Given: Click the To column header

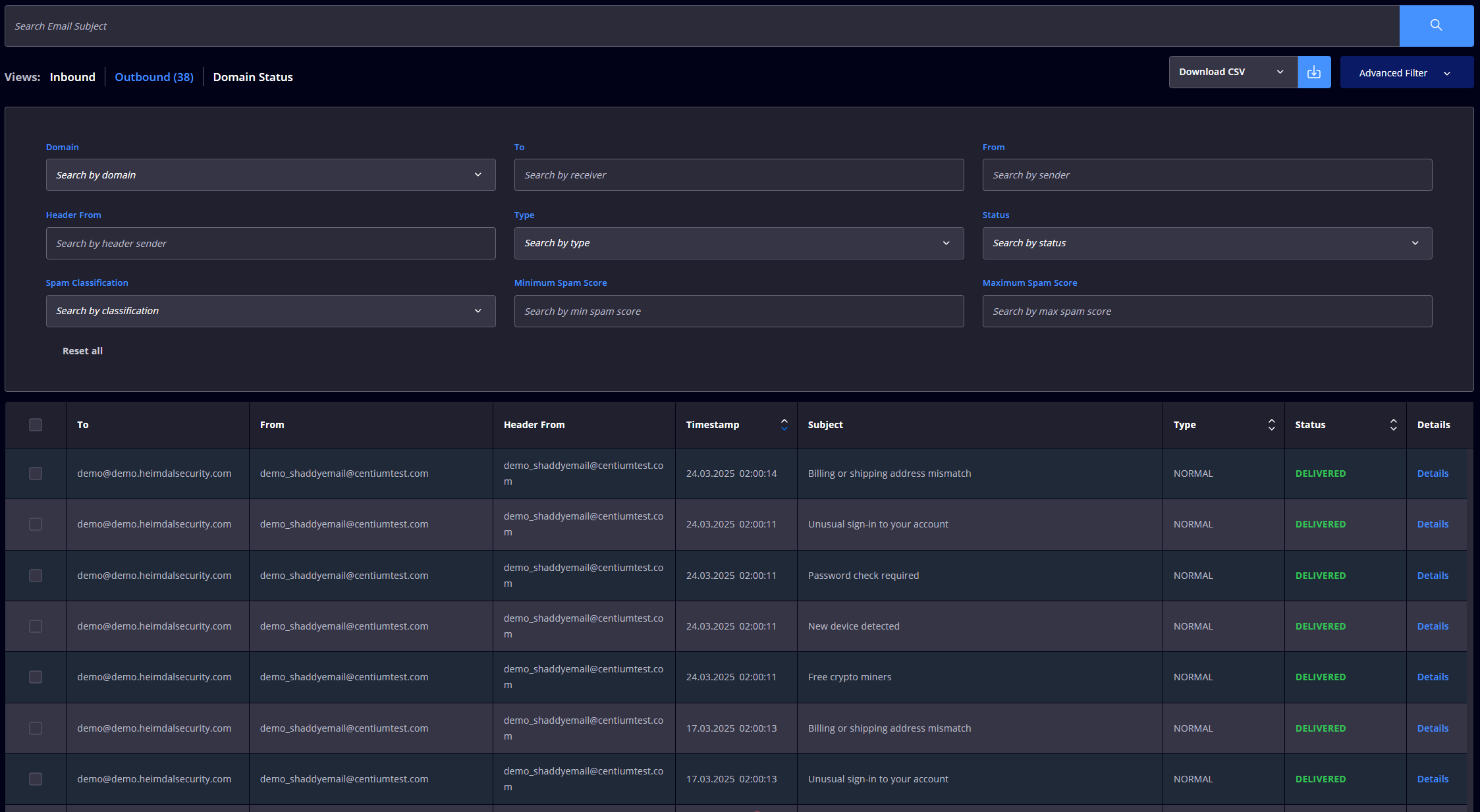Looking at the screenshot, I should click(83, 425).
